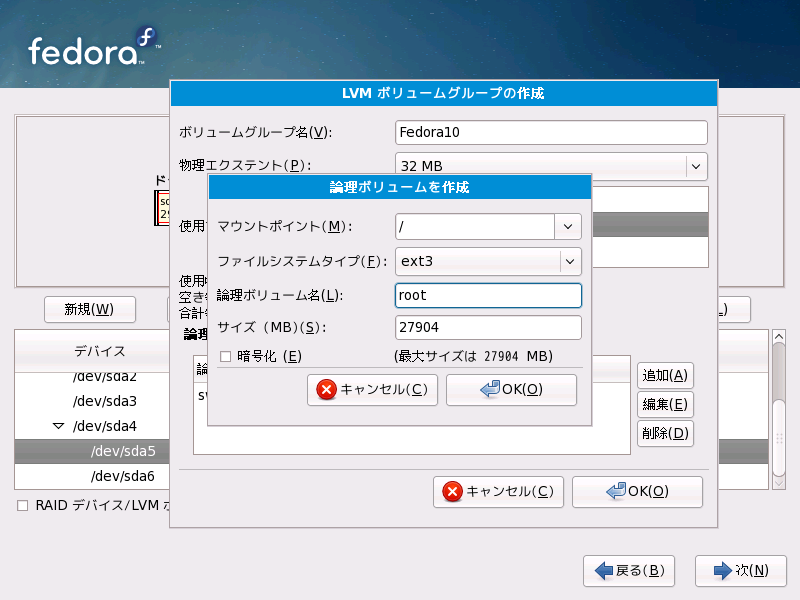The height and width of the screenshot is (600, 800).
Task: Toggle the RAID デバイス/LVM checkbox
Action: [22, 506]
